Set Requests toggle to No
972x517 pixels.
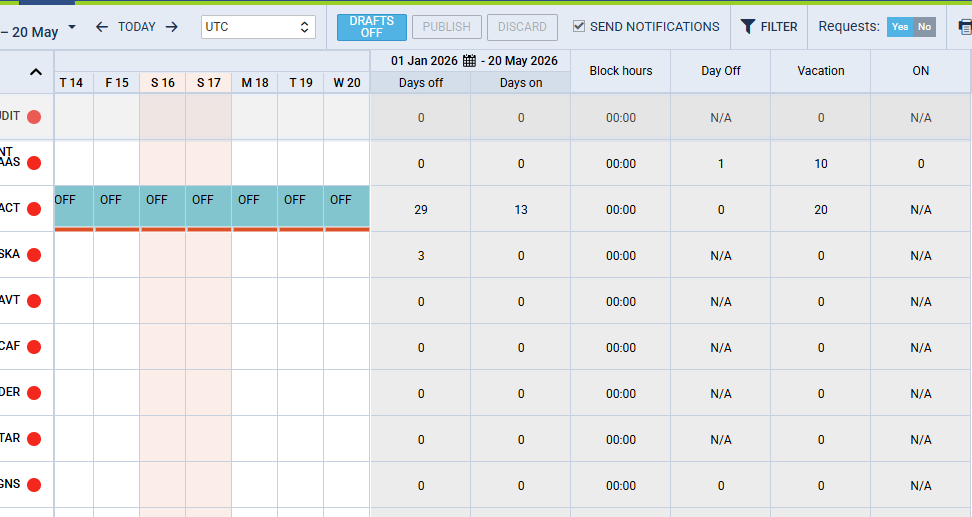(x=924, y=27)
